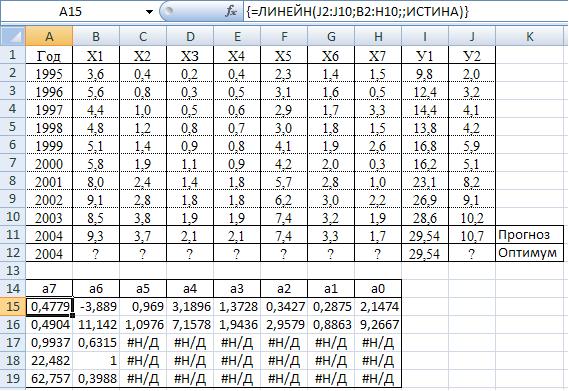Screen dimensions: 569x391
Task: Select column C header
Action: tap(143, 36)
